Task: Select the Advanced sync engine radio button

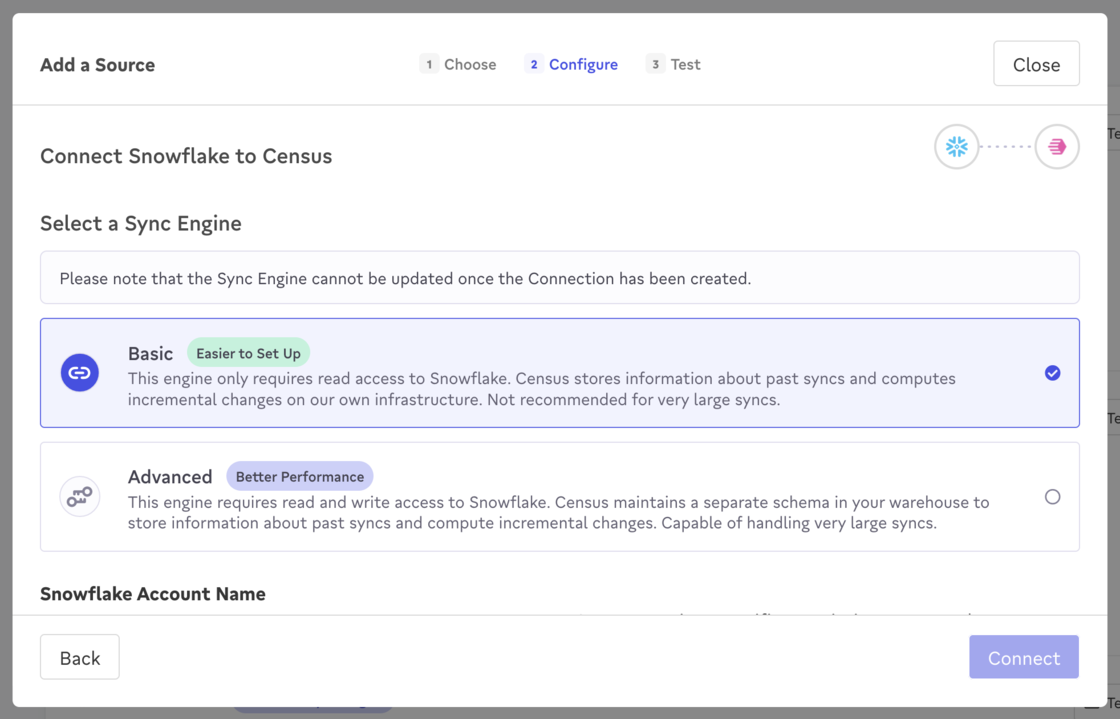Action: pyautogui.click(x=1052, y=496)
